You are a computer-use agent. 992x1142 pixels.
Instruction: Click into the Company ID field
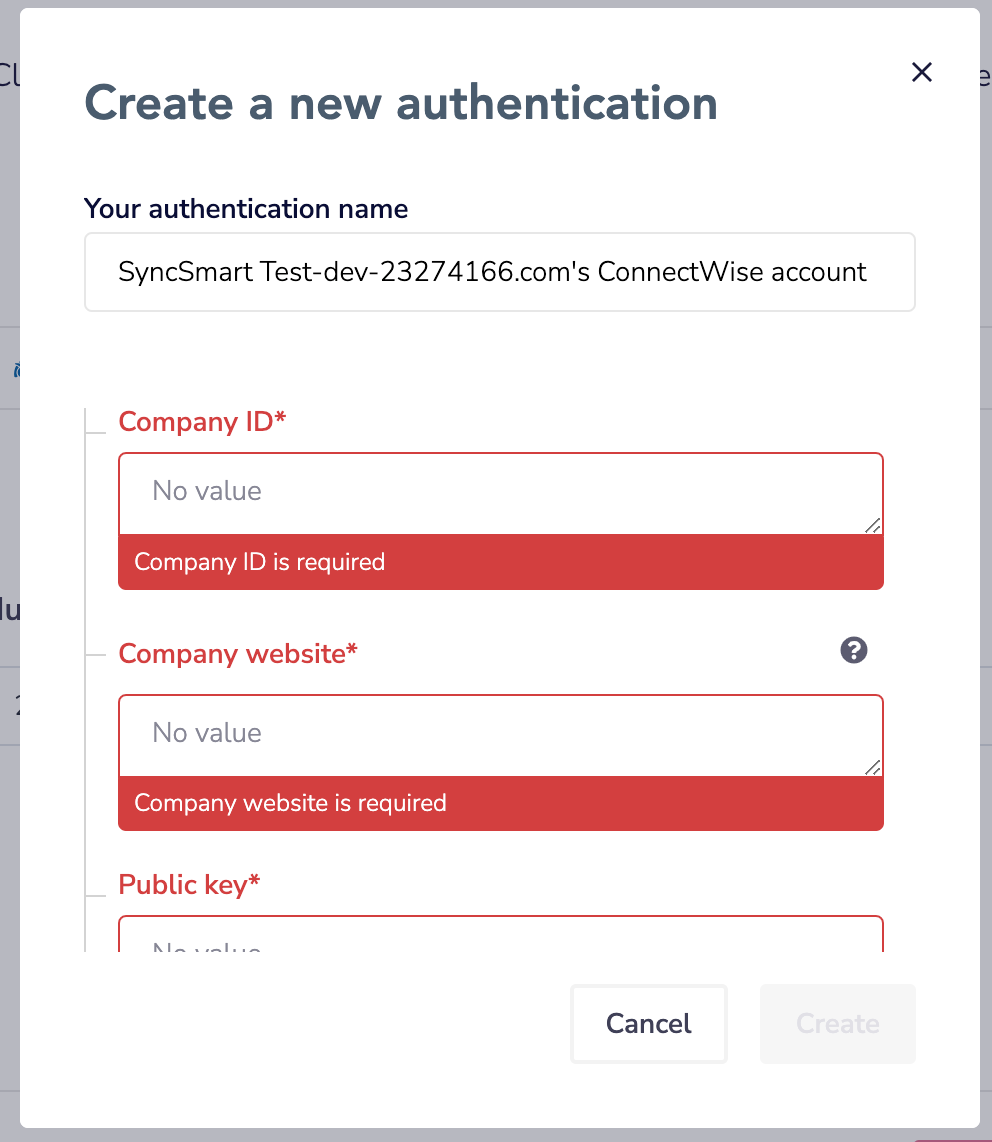[x=500, y=492]
